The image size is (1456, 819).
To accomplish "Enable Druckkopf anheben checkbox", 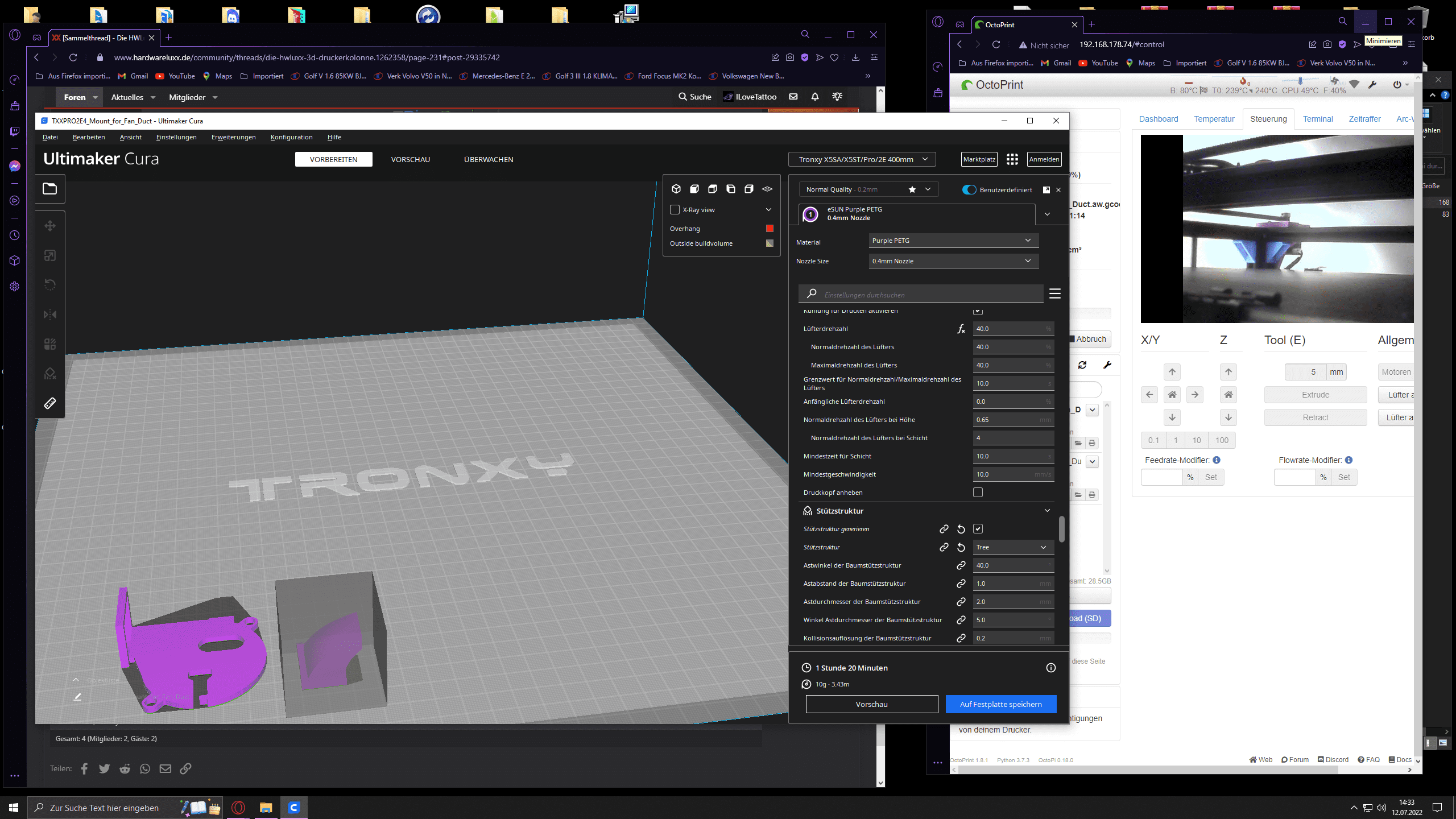I will (978, 493).
